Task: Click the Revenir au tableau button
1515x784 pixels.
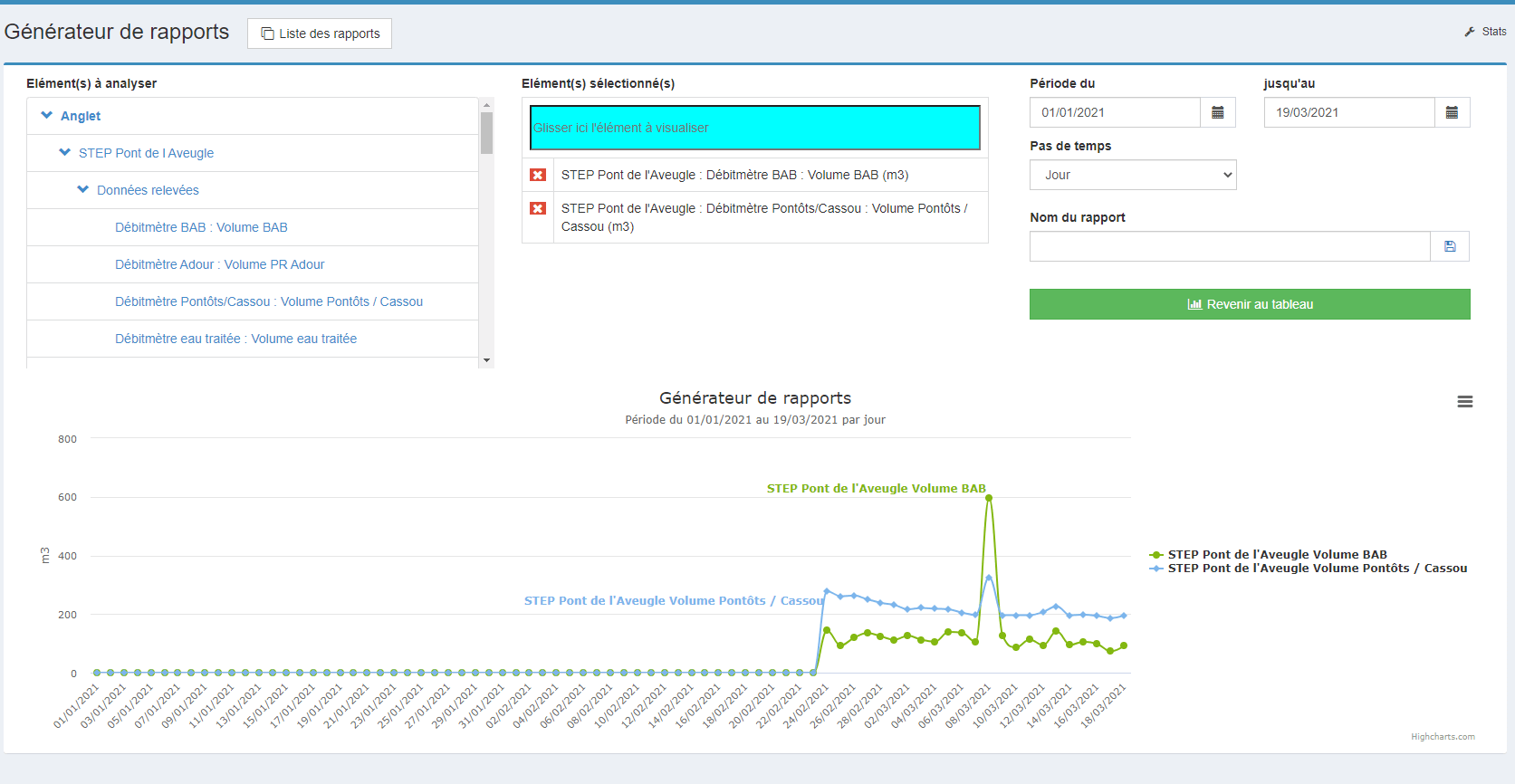Action: tap(1250, 304)
